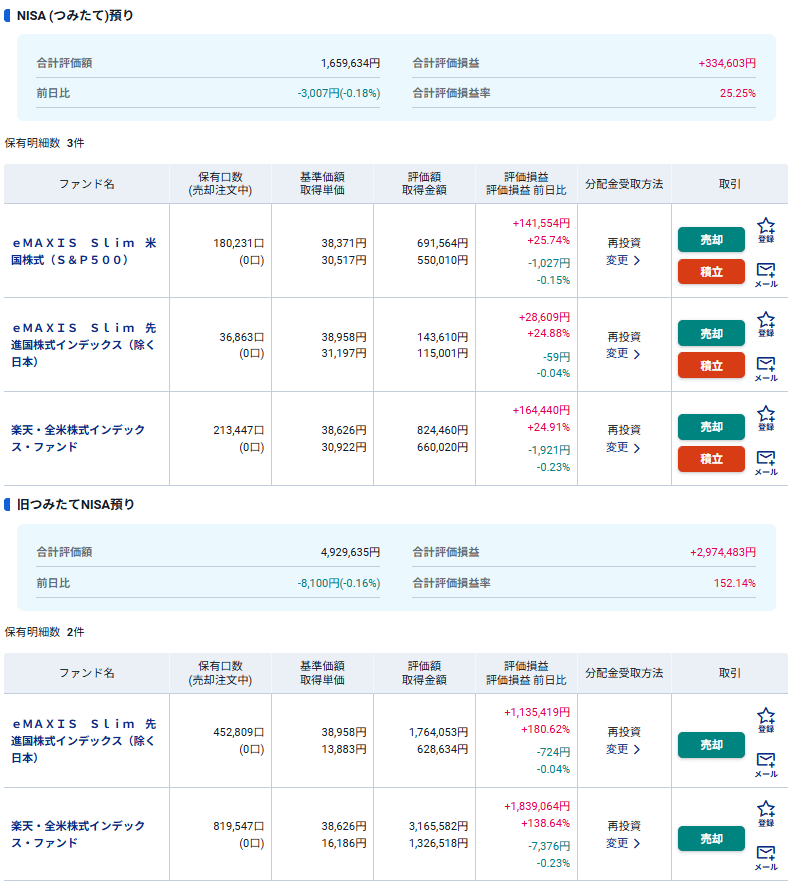Open eMAXIS Slim 米国株式 (S&P500) fund name link

(x=84, y=251)
